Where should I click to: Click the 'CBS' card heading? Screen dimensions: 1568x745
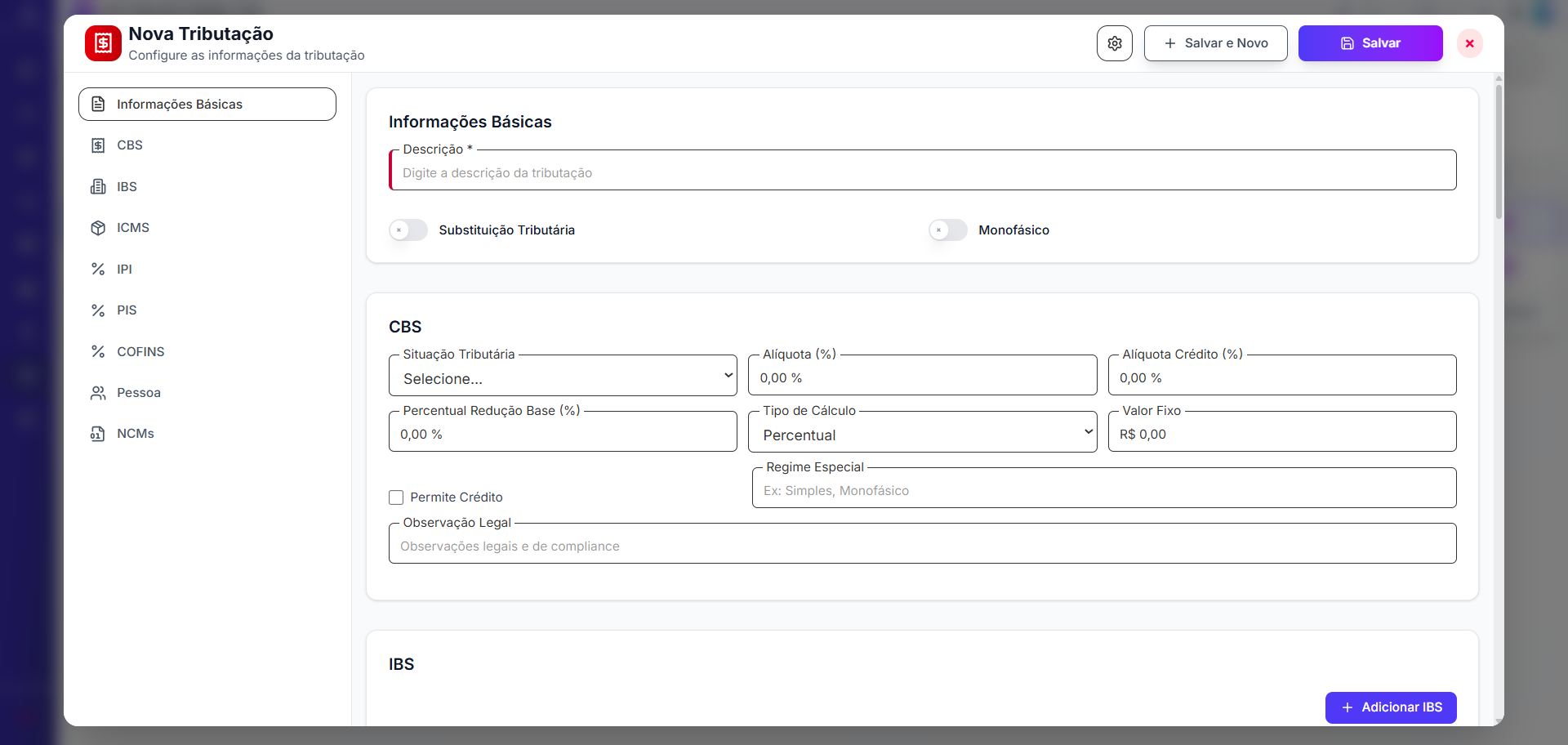(405, 327)
